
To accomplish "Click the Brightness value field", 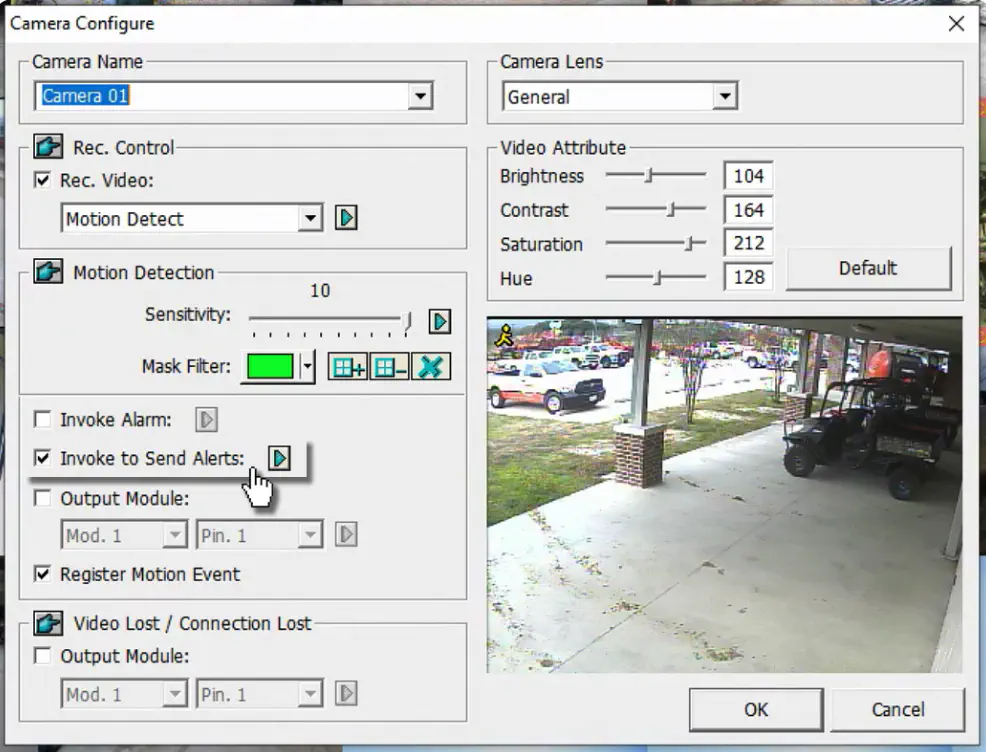I will (x=748, y=176).
